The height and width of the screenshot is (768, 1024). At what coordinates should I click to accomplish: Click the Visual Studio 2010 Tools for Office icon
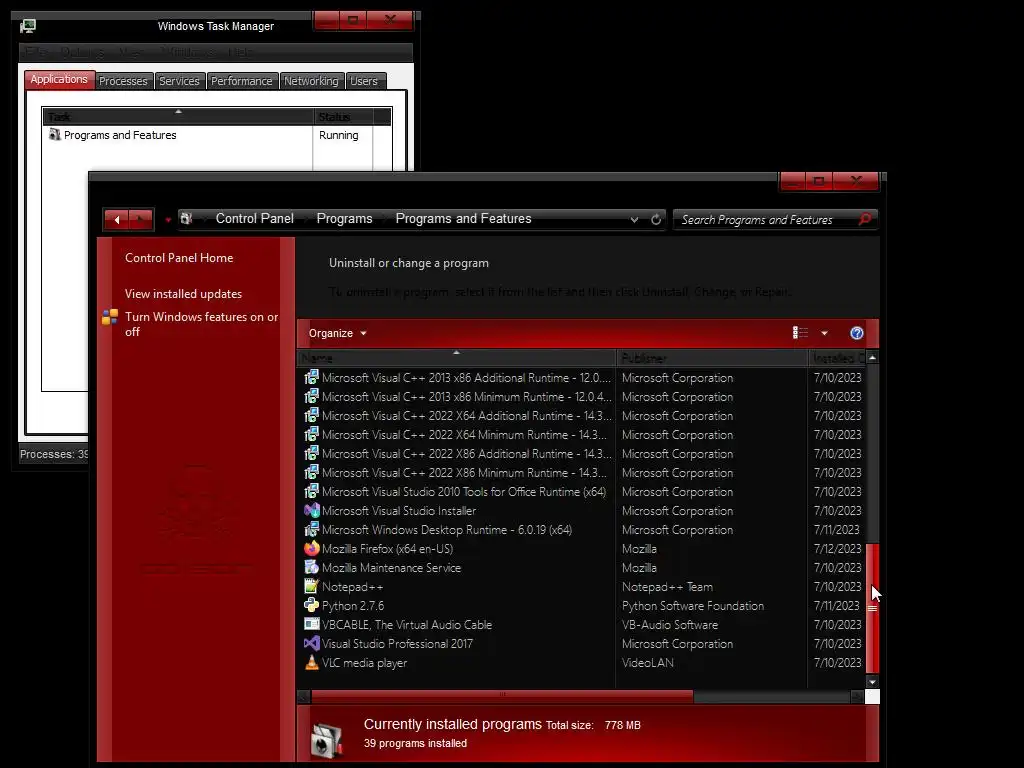(312, 492)
